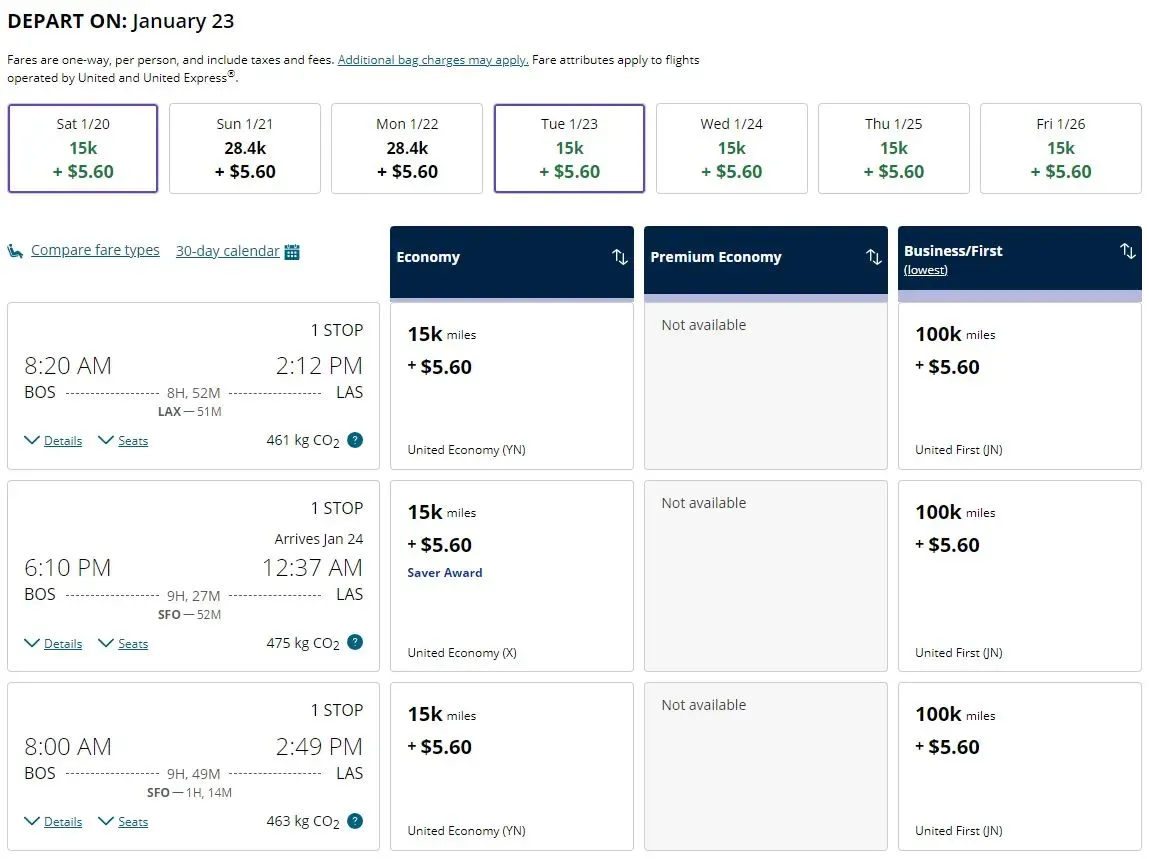This screenshot has width=1149, height=859.
Task: Click the sort icon on Business/First column
Action: click(1129, 250)
